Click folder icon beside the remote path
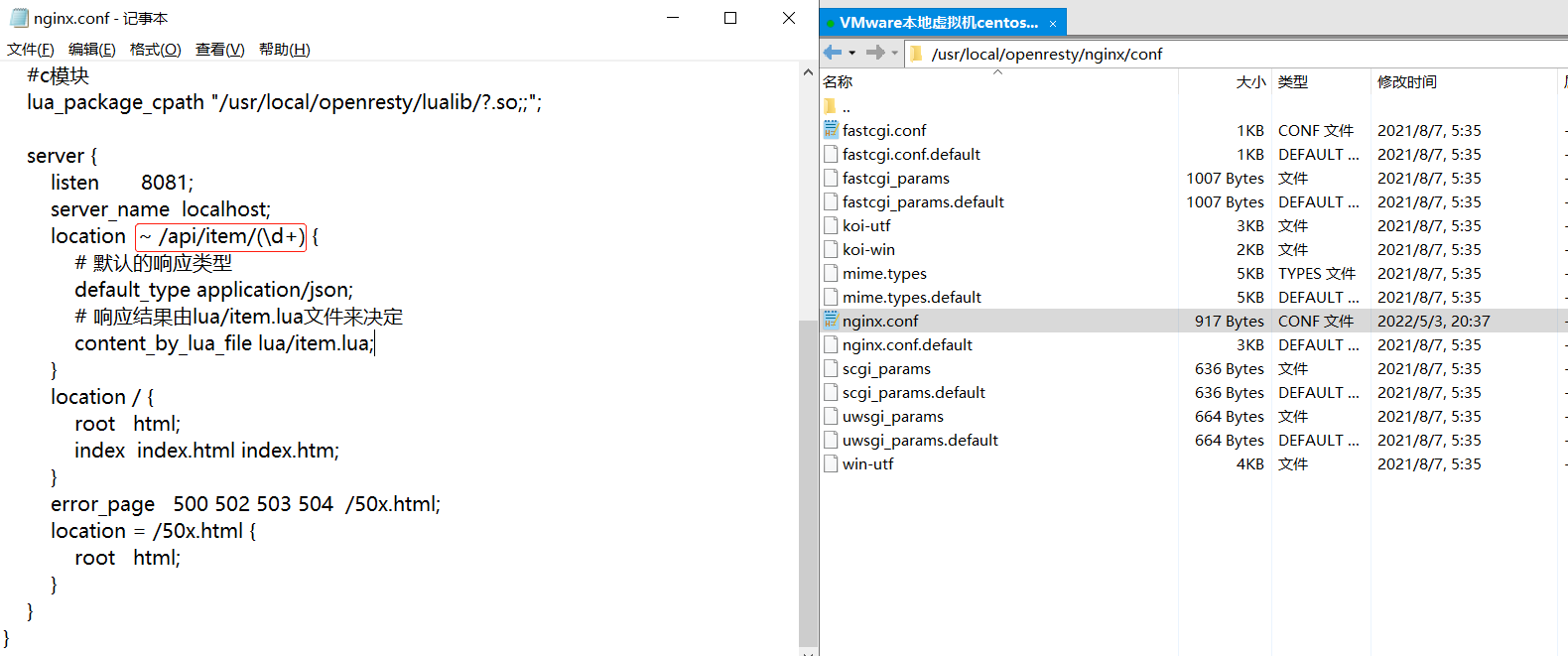The height and width of the screenshot is (656, 1568). point(916,54)
